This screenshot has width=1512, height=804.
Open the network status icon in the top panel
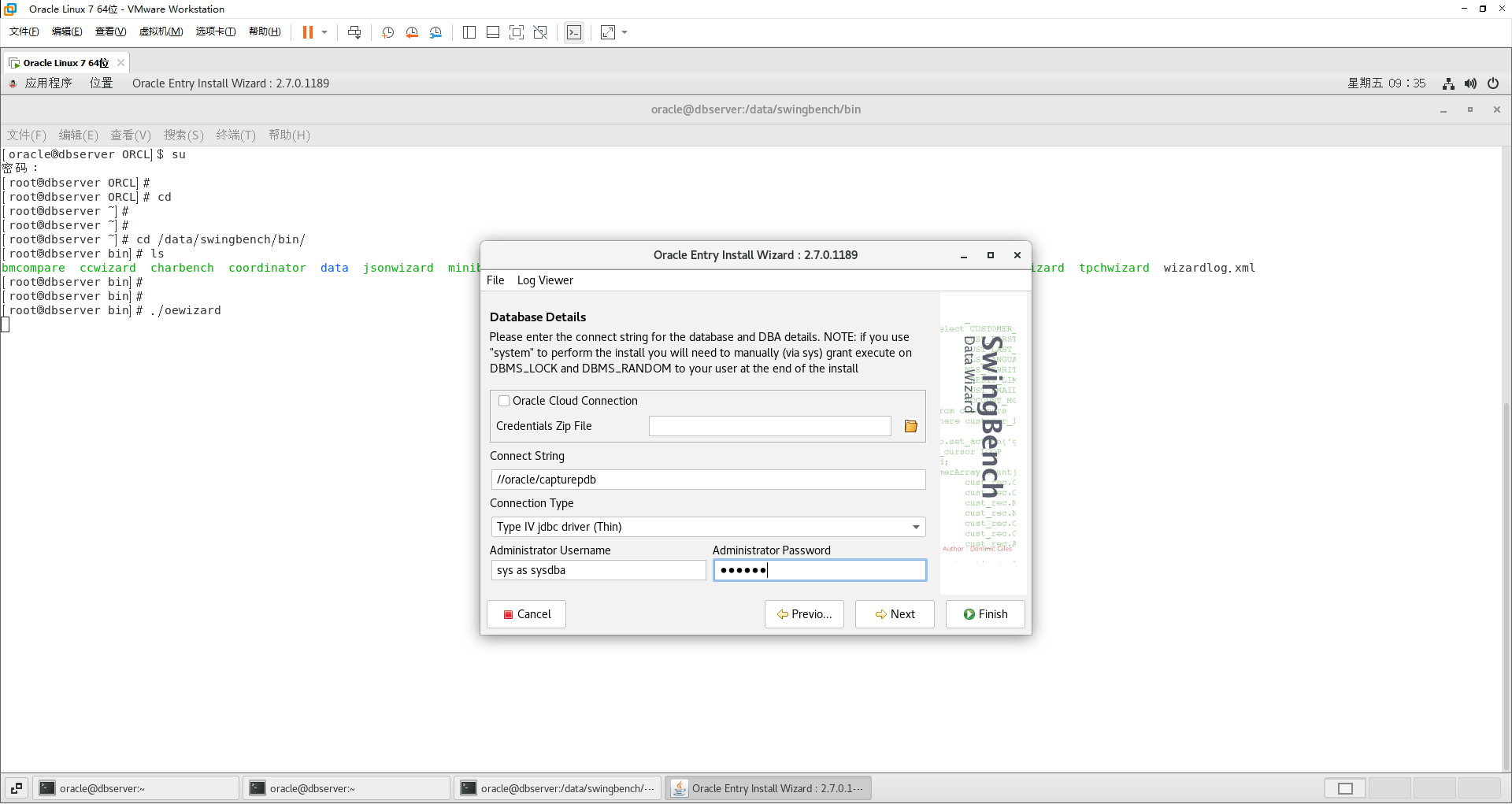pos(1448,83)
